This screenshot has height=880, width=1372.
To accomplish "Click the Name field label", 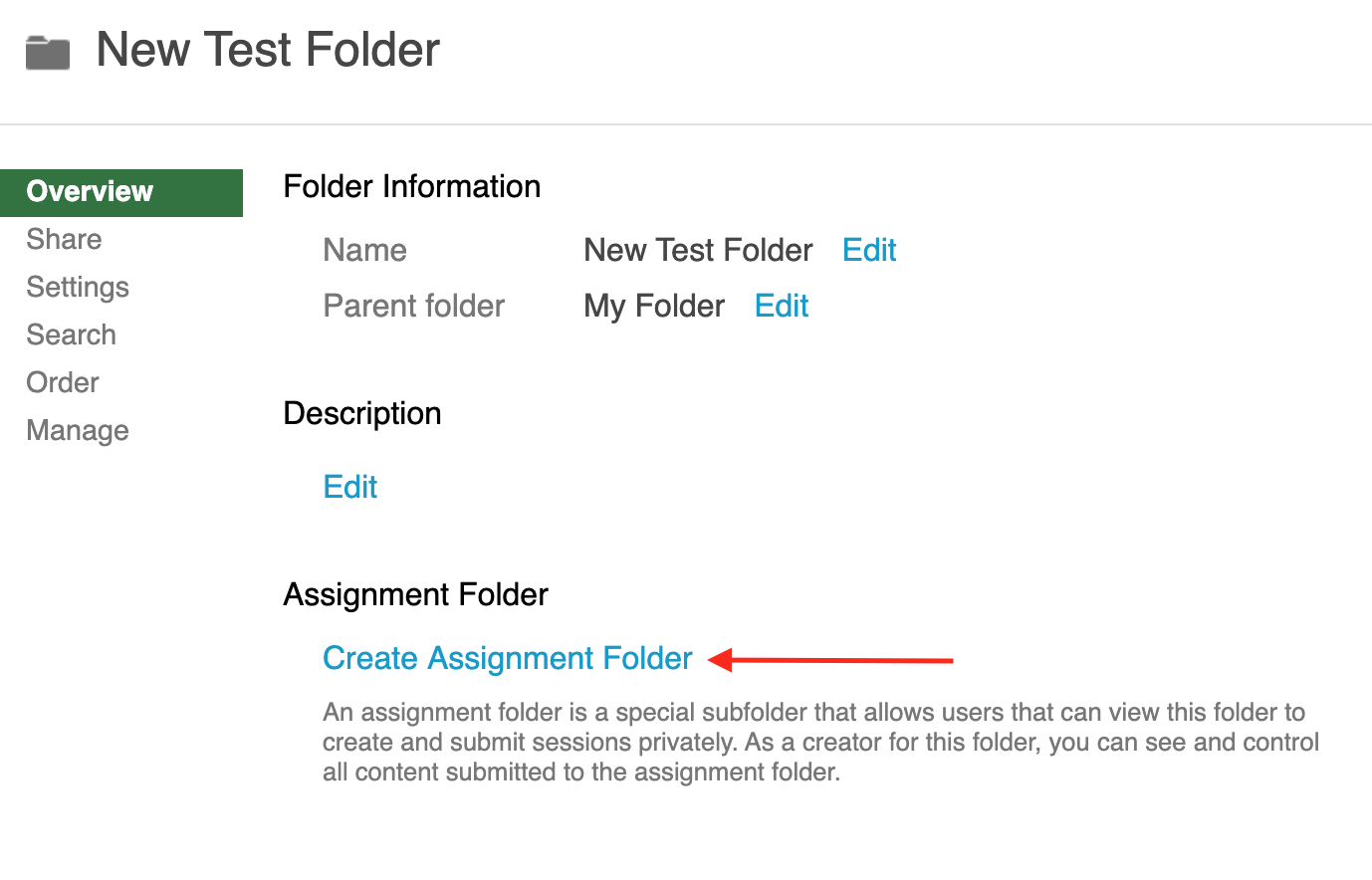I will pos(365,250).
